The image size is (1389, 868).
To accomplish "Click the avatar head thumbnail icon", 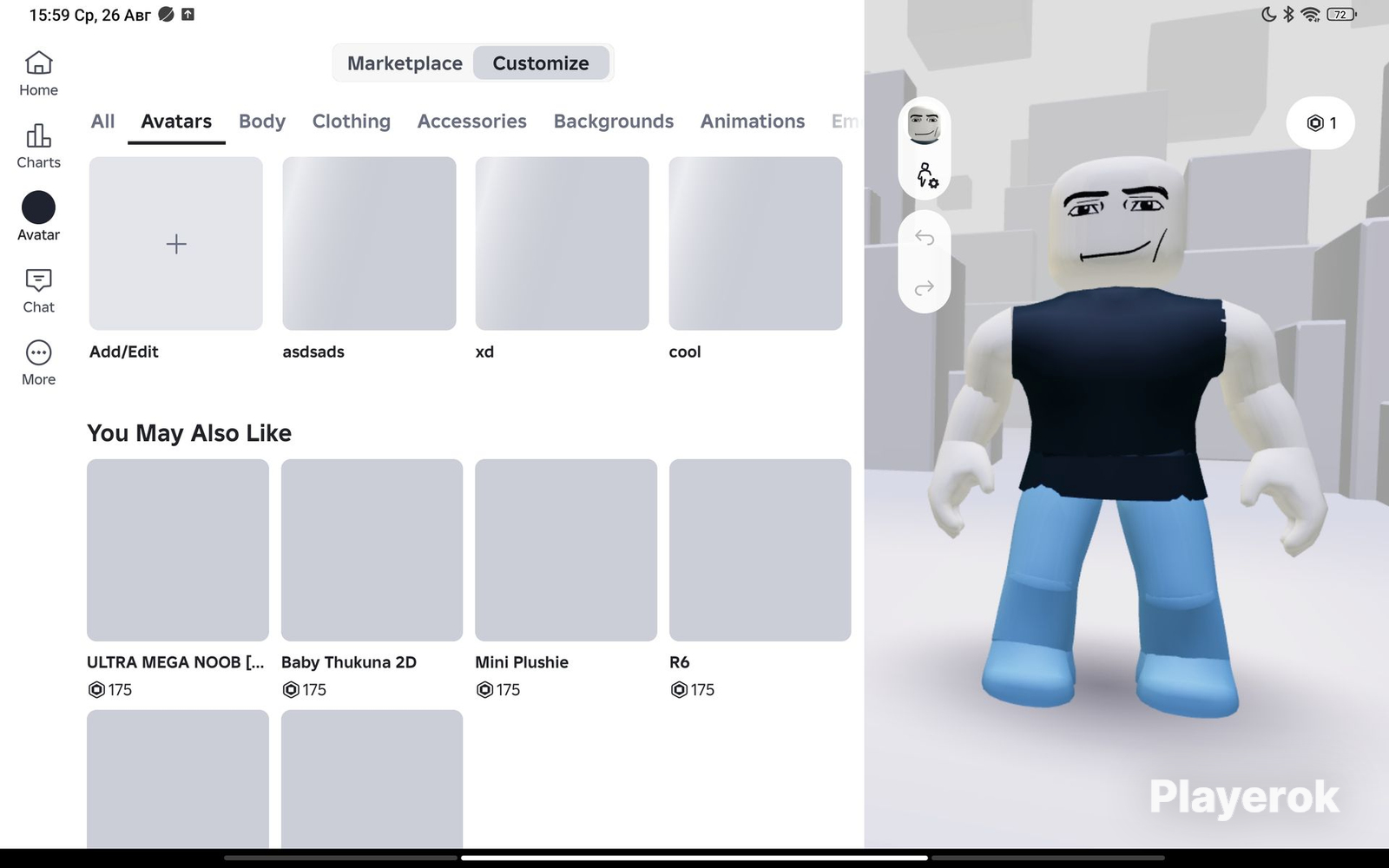I will (924, 125).
